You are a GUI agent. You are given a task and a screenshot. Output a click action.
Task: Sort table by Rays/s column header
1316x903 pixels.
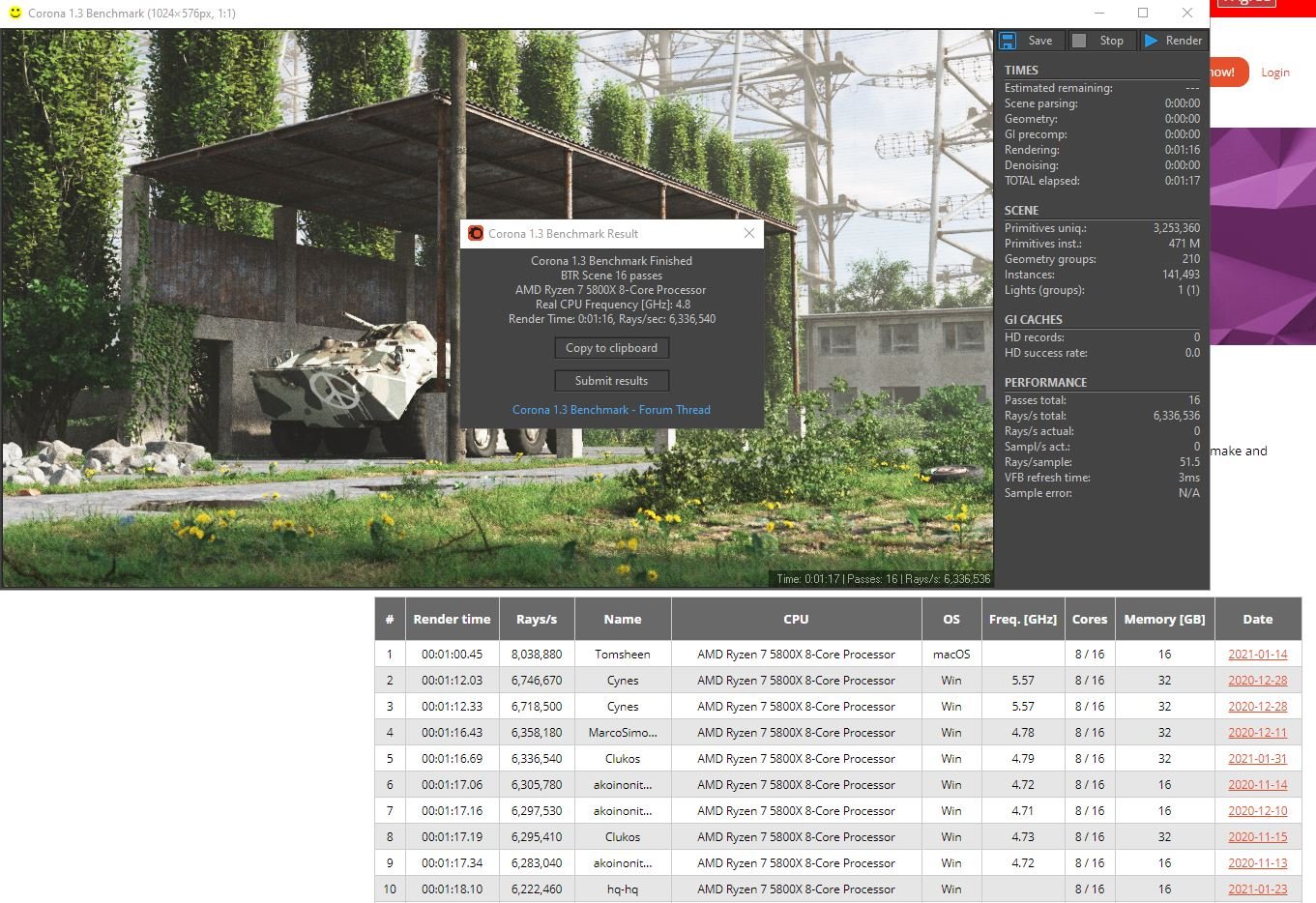pyautogui.click(x=537, y=619)
